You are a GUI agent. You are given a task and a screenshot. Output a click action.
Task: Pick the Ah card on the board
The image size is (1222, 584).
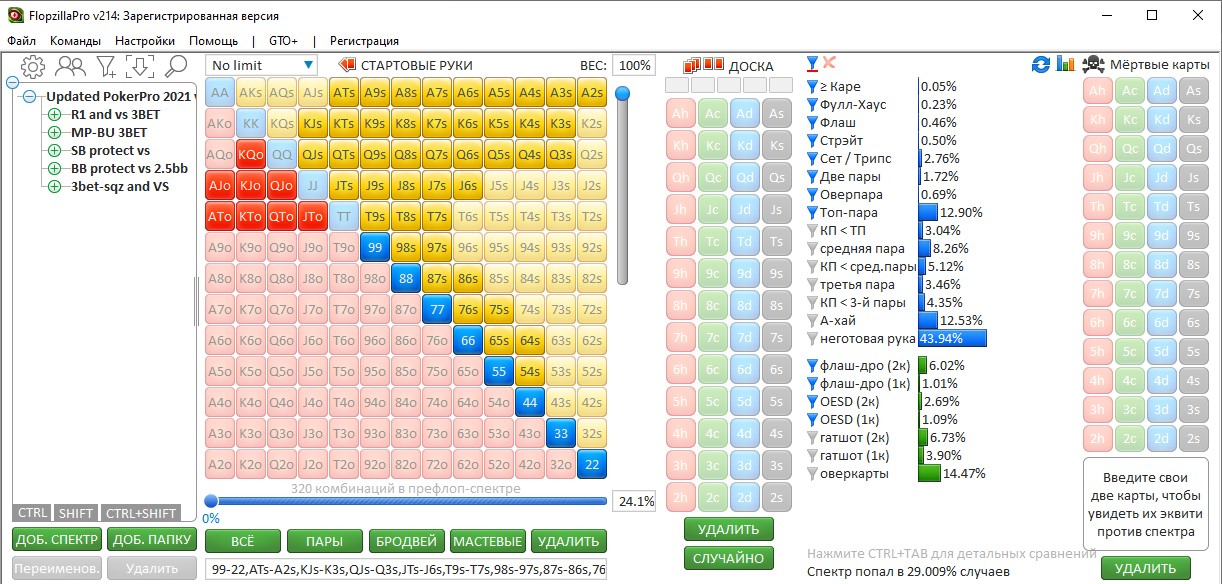pyautogui.click(x=680, y=114)
